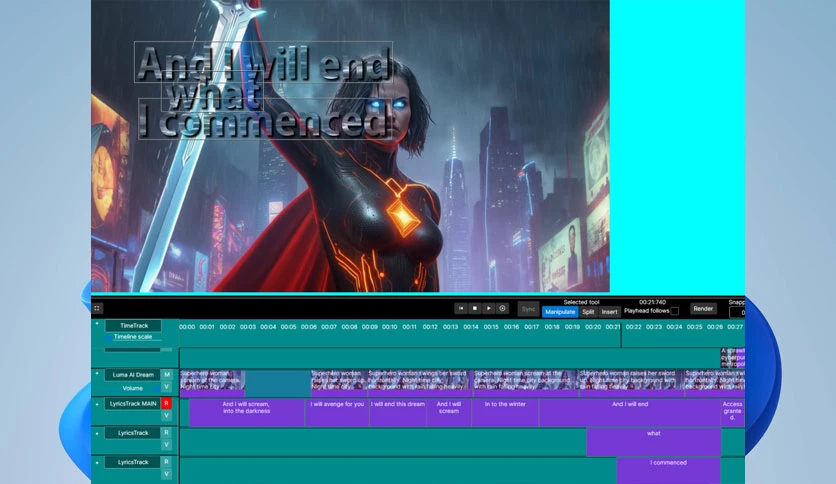
Task: Select the 'And I will scream, into the darkness' clip
Action: pos(246,413)
